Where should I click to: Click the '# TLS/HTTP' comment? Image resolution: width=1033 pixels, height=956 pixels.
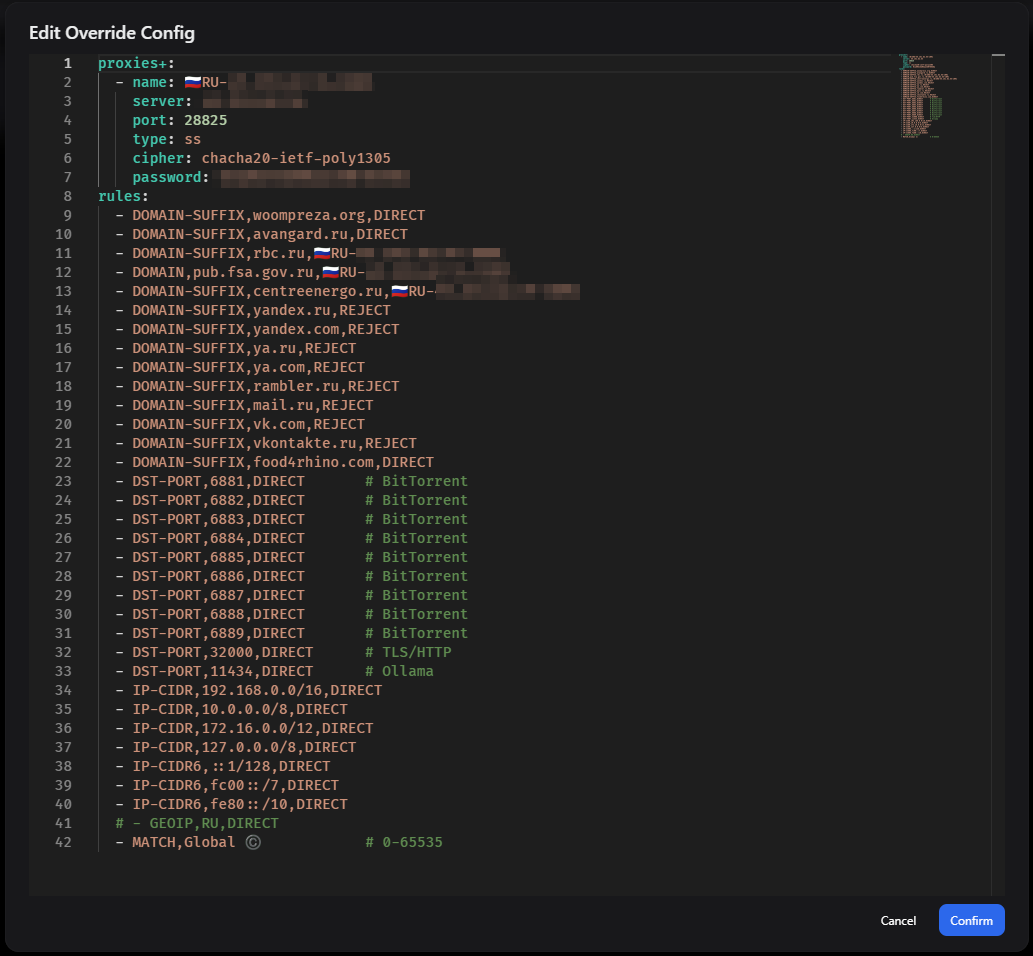coord(408,652)
